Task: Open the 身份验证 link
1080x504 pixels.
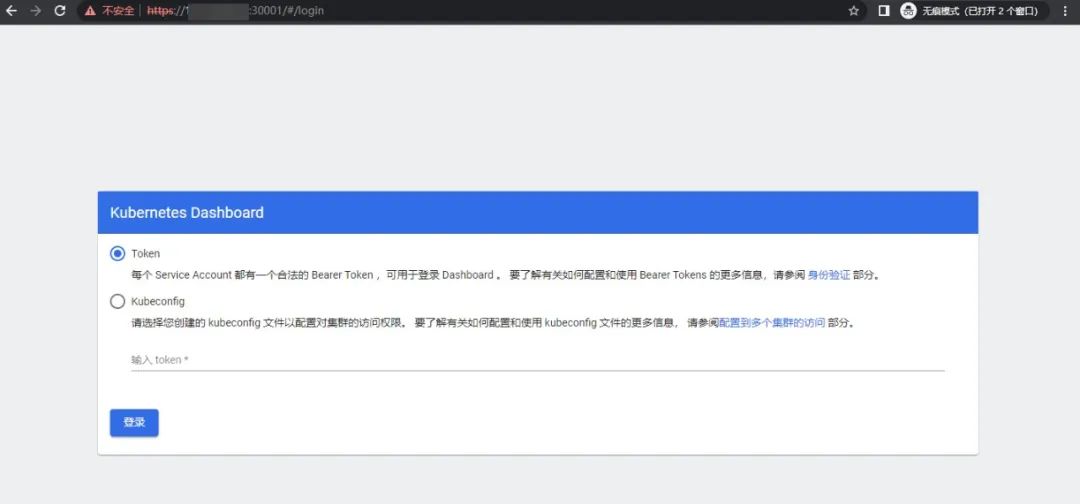Action: (x=829, y=275)
